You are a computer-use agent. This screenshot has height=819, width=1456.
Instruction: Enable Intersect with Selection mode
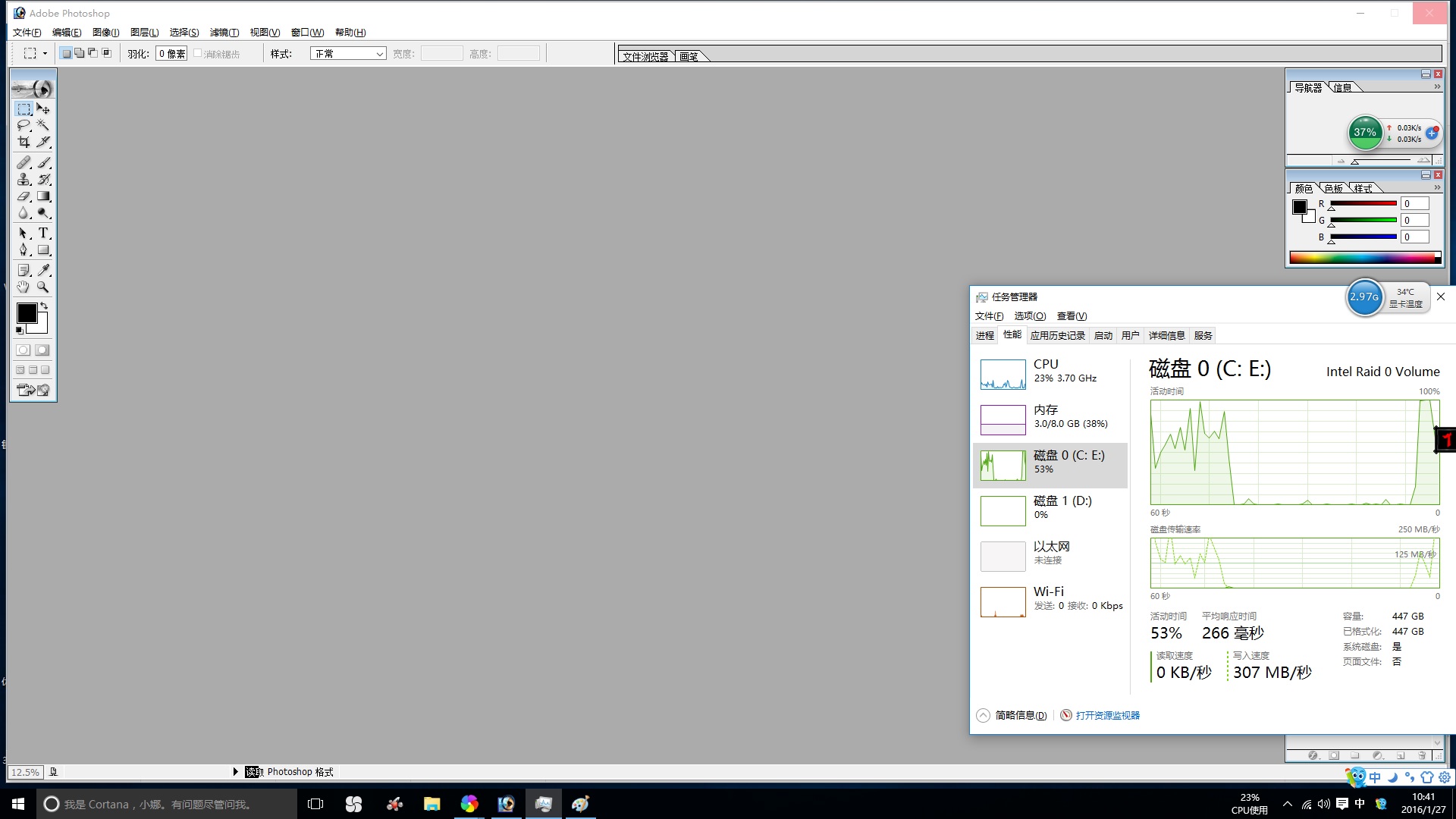click(x=107, y=53)
